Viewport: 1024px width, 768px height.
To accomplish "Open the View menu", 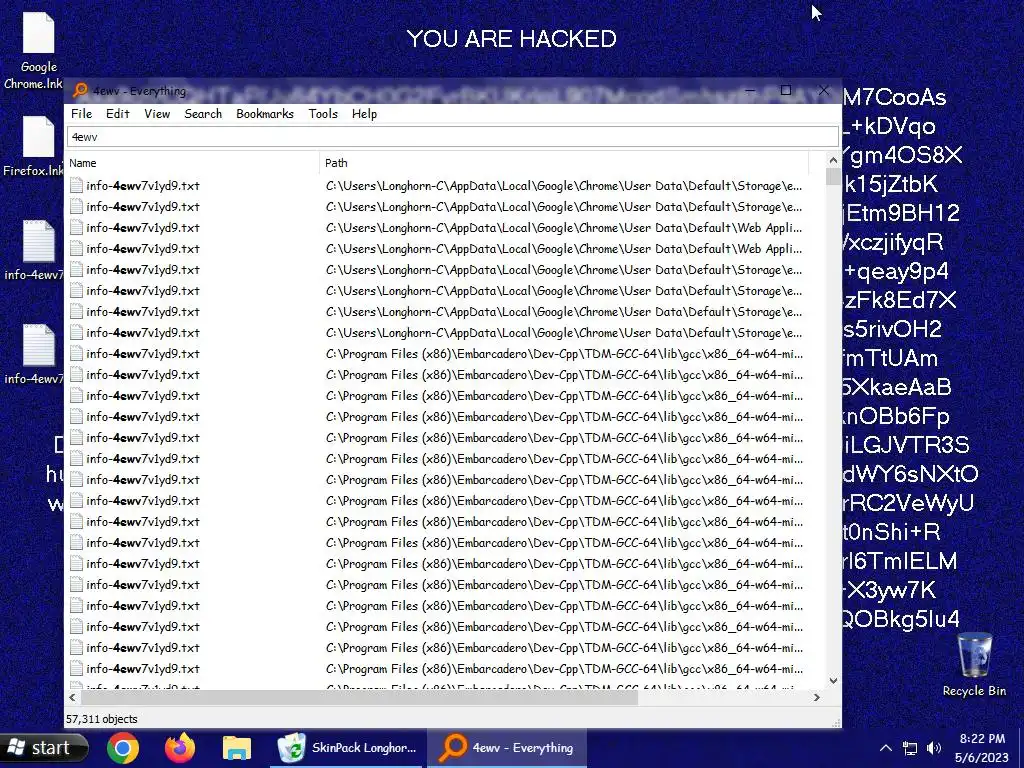I will click(157, 114).
